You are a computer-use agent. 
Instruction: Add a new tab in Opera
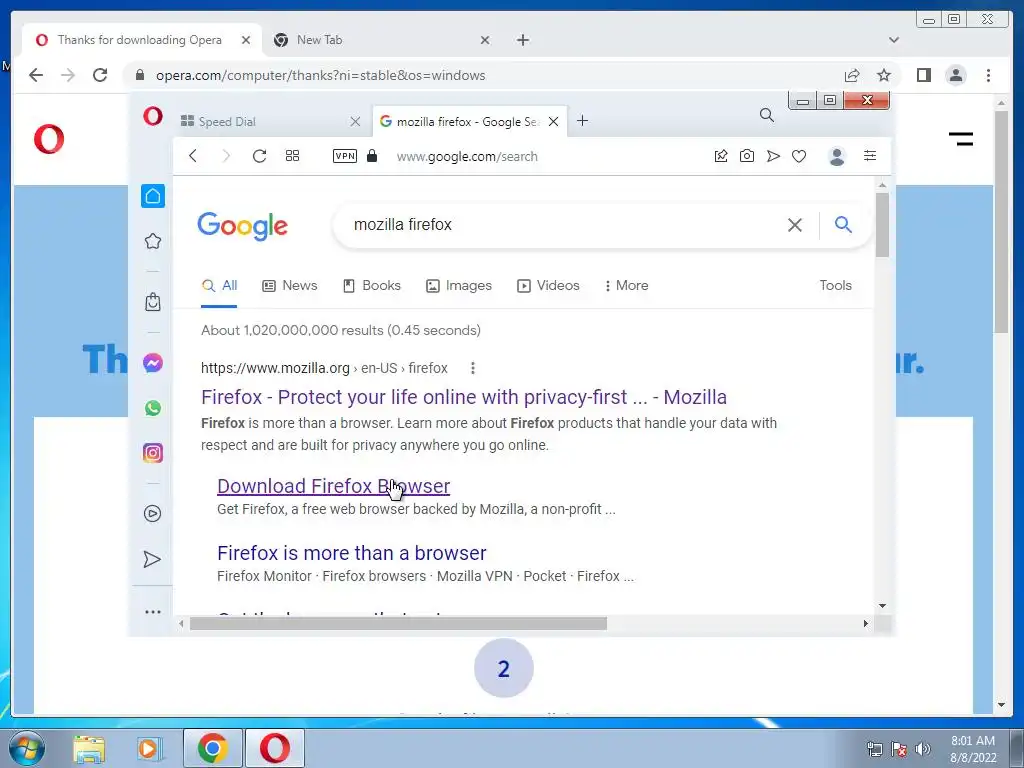pyautogui.click(x=583, y=121)
